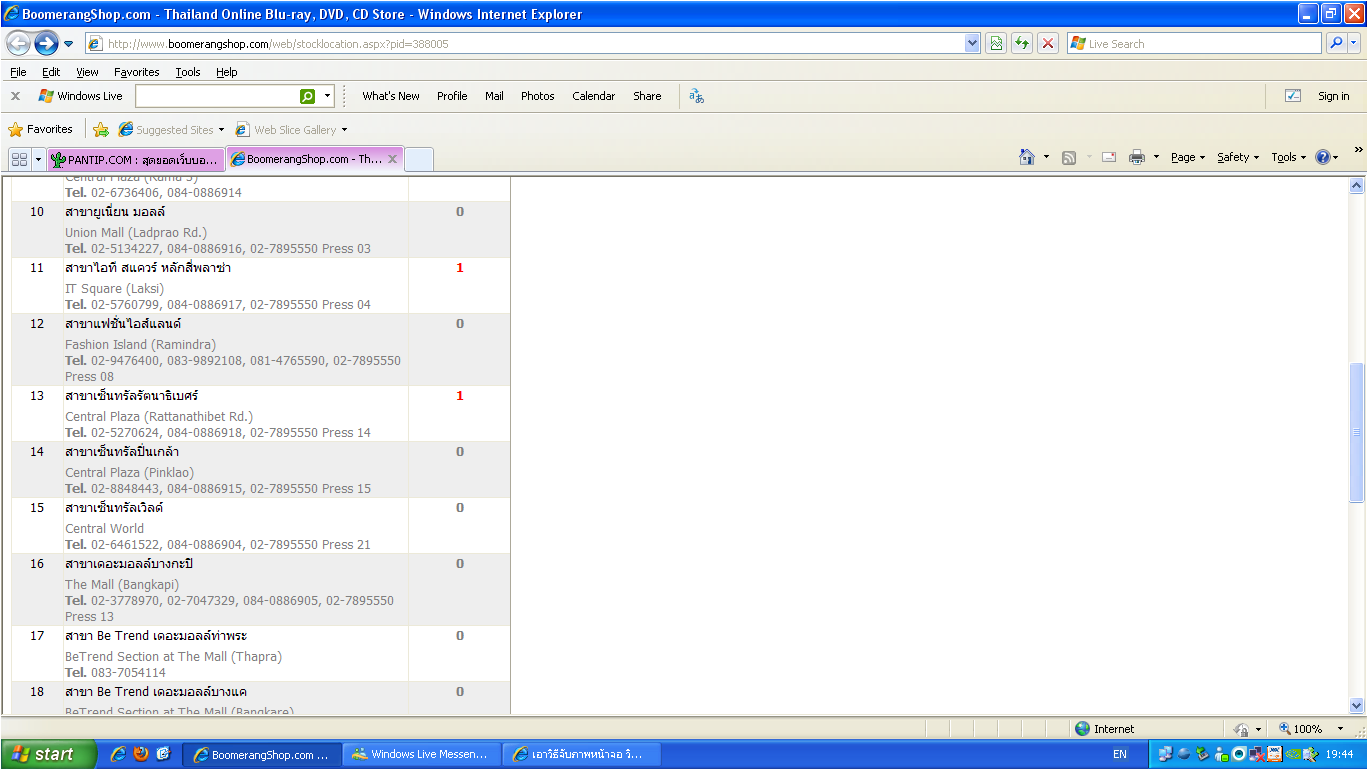Click the blue Help question icon
The image size is (1368, 770).
coord(1323,157)
